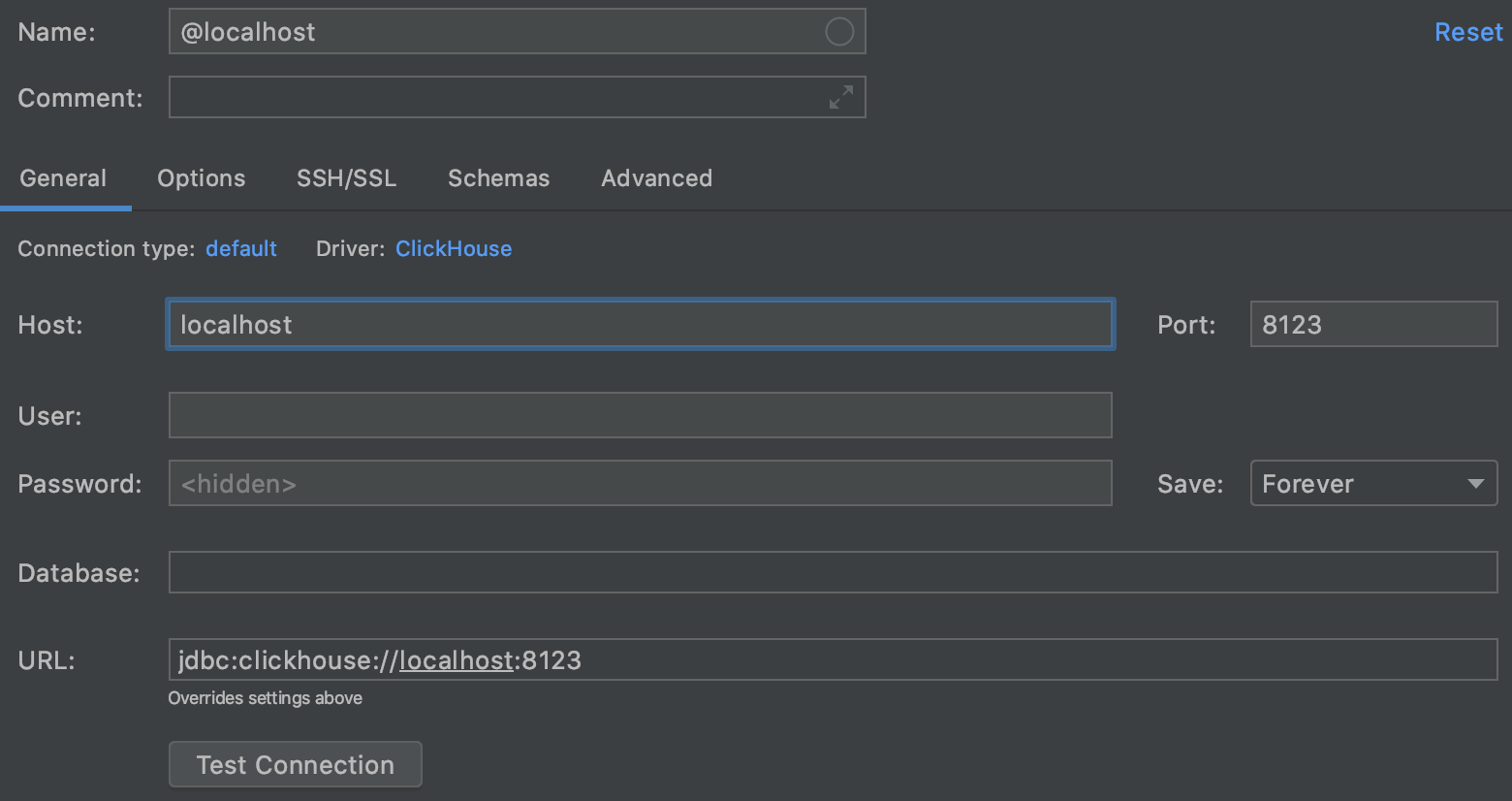The image size is (1512, 801).
Task: Switch to the General tab
Action: click(63, 178)
